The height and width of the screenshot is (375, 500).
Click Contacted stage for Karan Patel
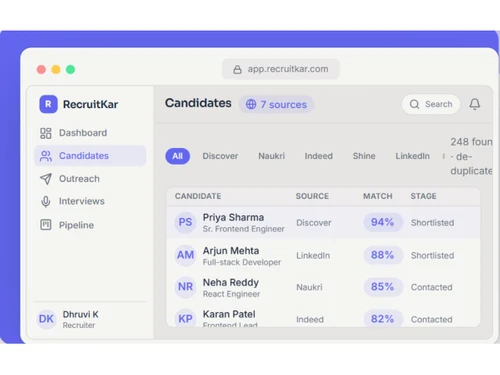pyautogui.click(x=431, y=319)
